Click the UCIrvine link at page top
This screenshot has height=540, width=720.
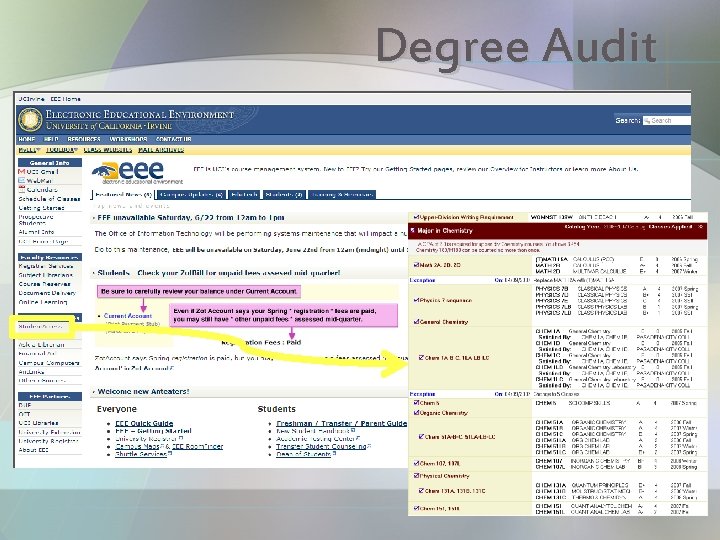31,99
